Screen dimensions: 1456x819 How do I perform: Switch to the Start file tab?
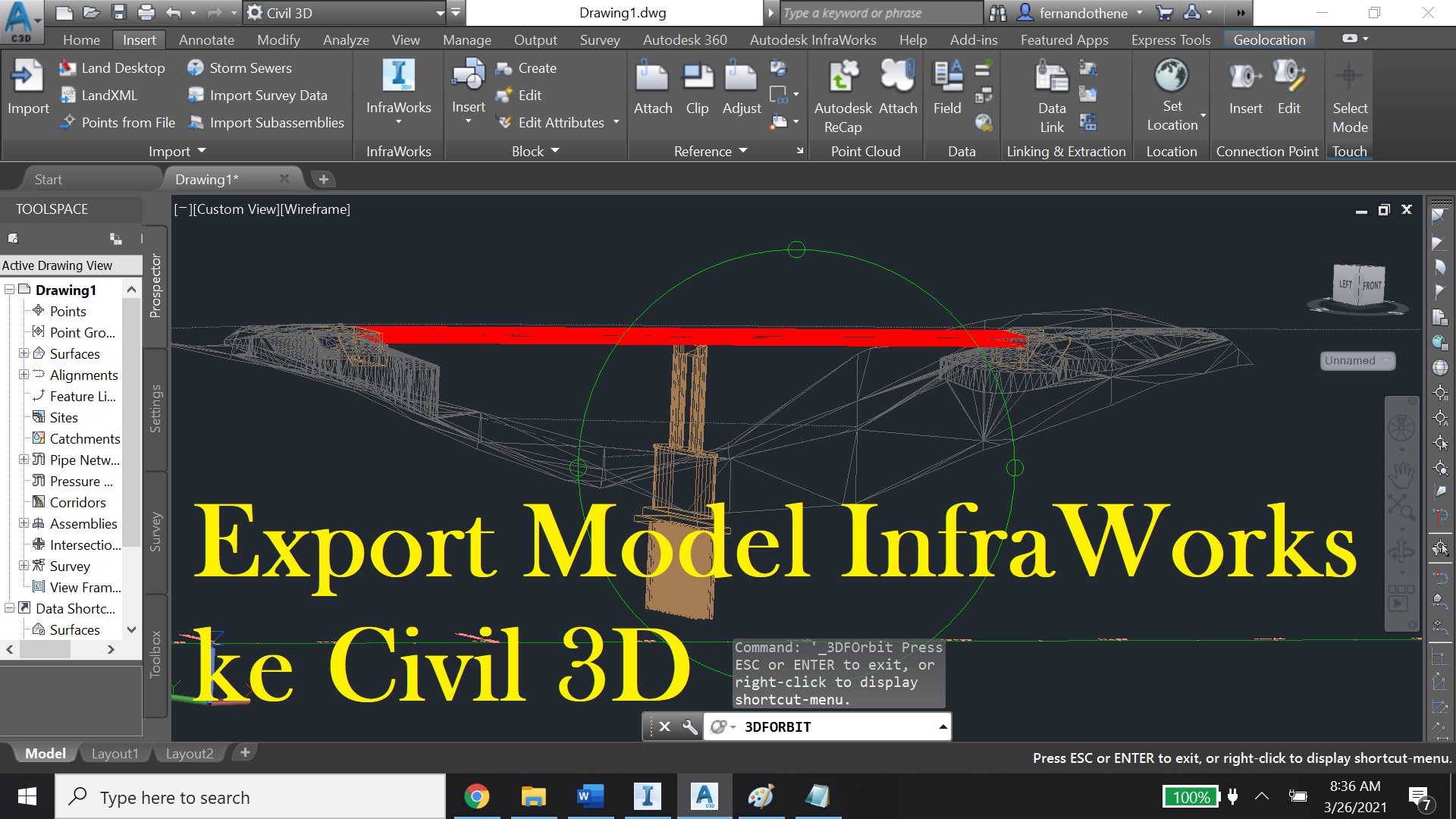tap(48, 179)
